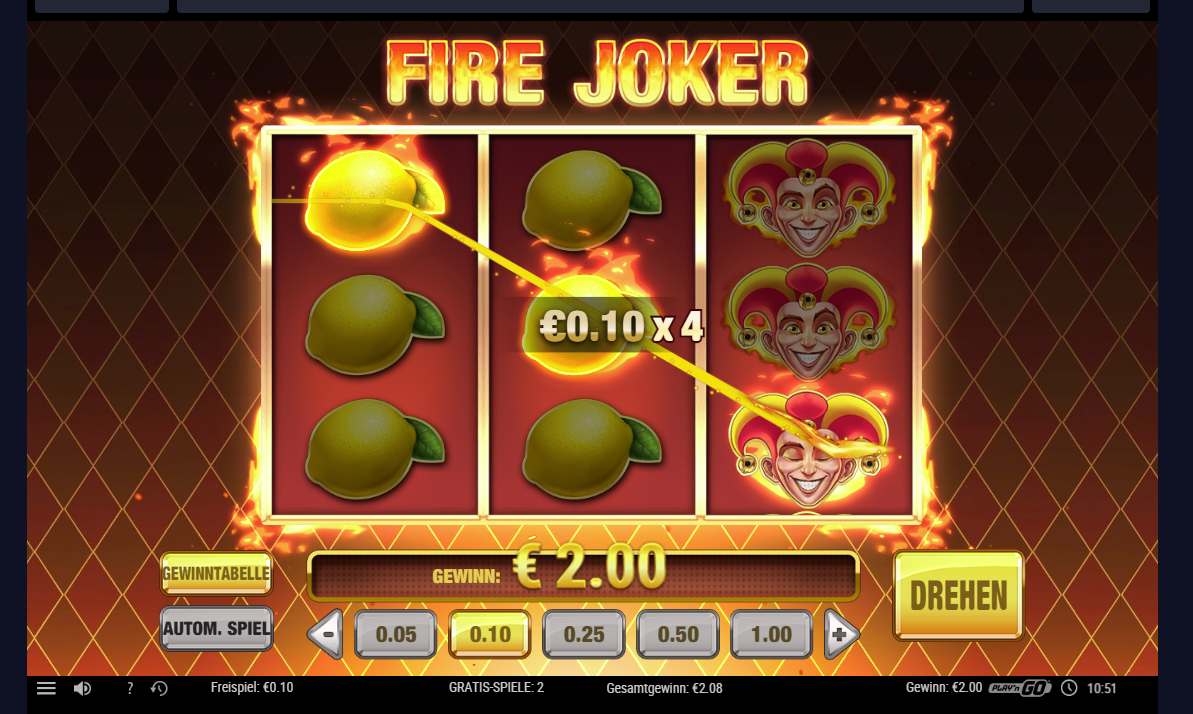Select the 1.00 bet value
Image resolution: width=1193 pixels, height=714 pixels.
click(x=771, y=633)
